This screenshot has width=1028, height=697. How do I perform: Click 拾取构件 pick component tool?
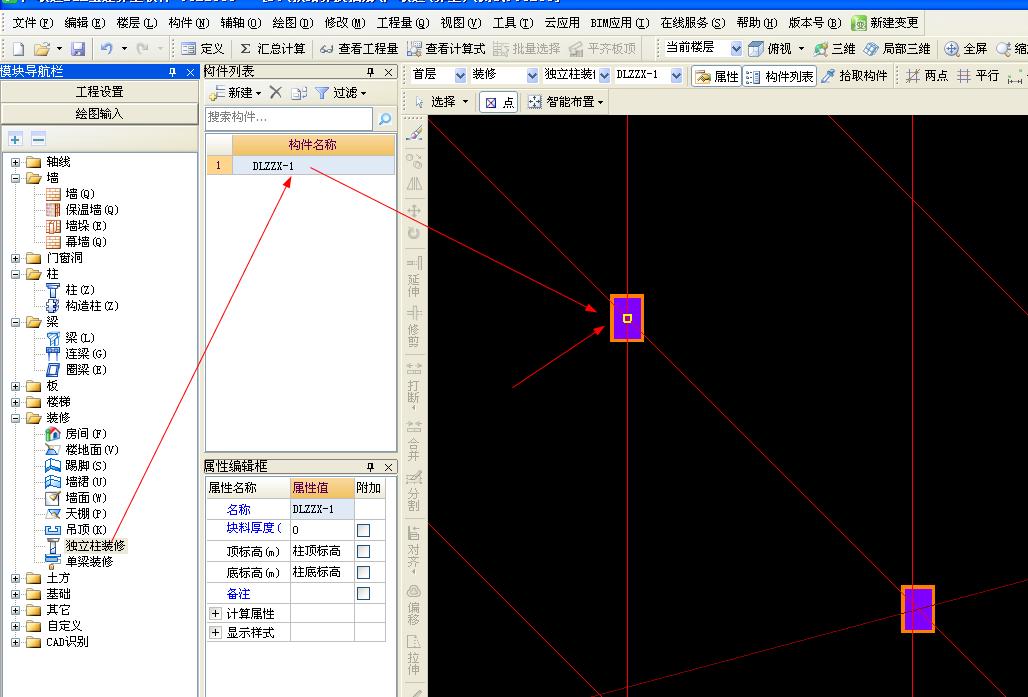click(x=854, y=76)
